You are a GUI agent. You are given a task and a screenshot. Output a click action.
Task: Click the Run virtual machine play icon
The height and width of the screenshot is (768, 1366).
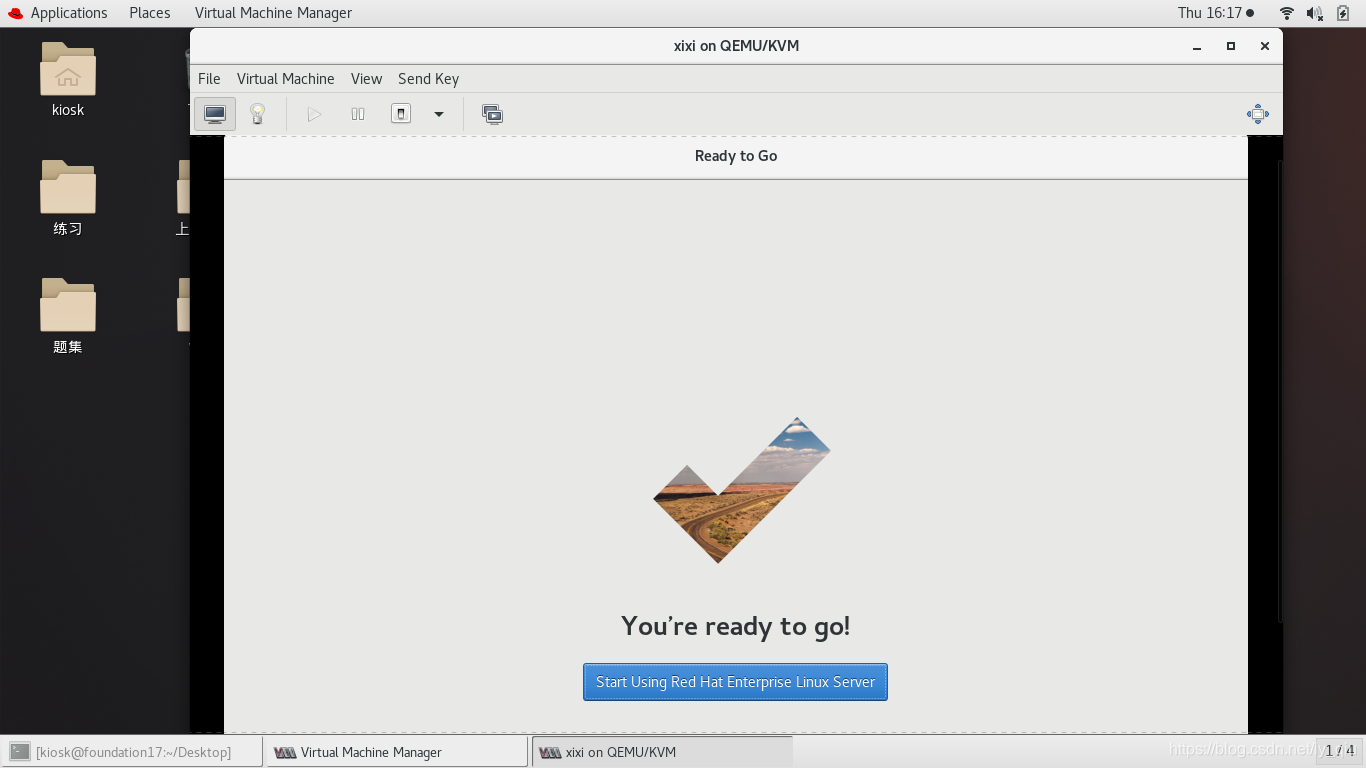pyautogui.click(x=314, y=114)
